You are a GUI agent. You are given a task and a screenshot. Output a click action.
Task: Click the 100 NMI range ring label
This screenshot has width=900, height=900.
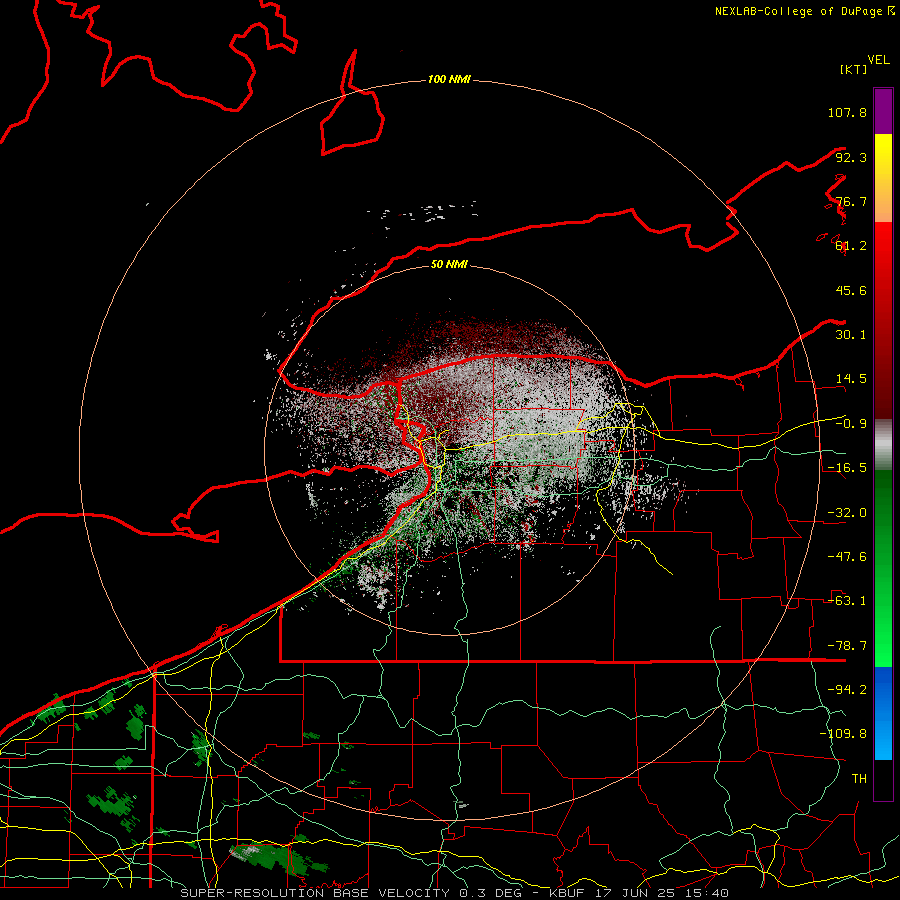point(449,79)
